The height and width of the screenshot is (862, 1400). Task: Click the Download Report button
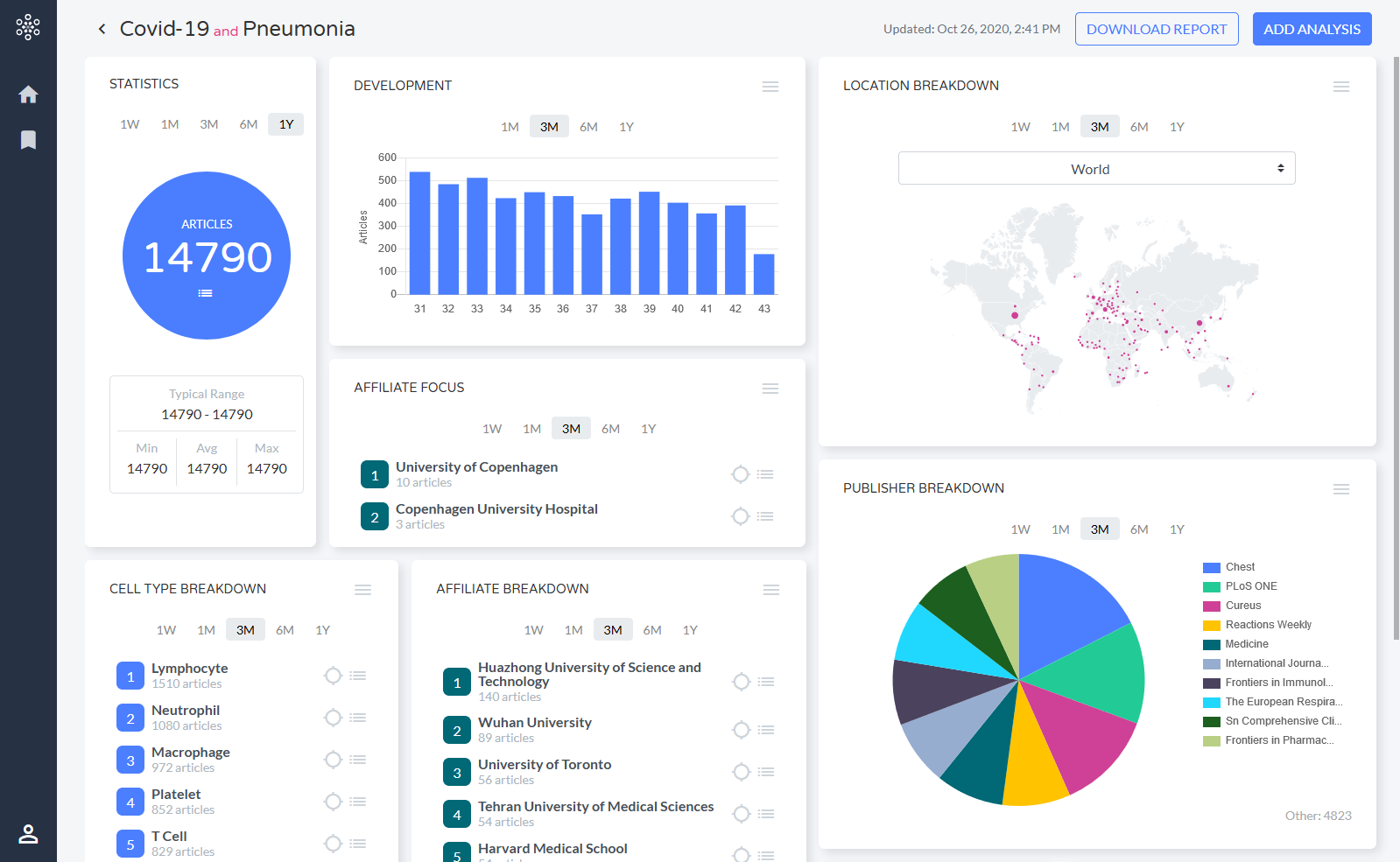tap(1157, 29)
